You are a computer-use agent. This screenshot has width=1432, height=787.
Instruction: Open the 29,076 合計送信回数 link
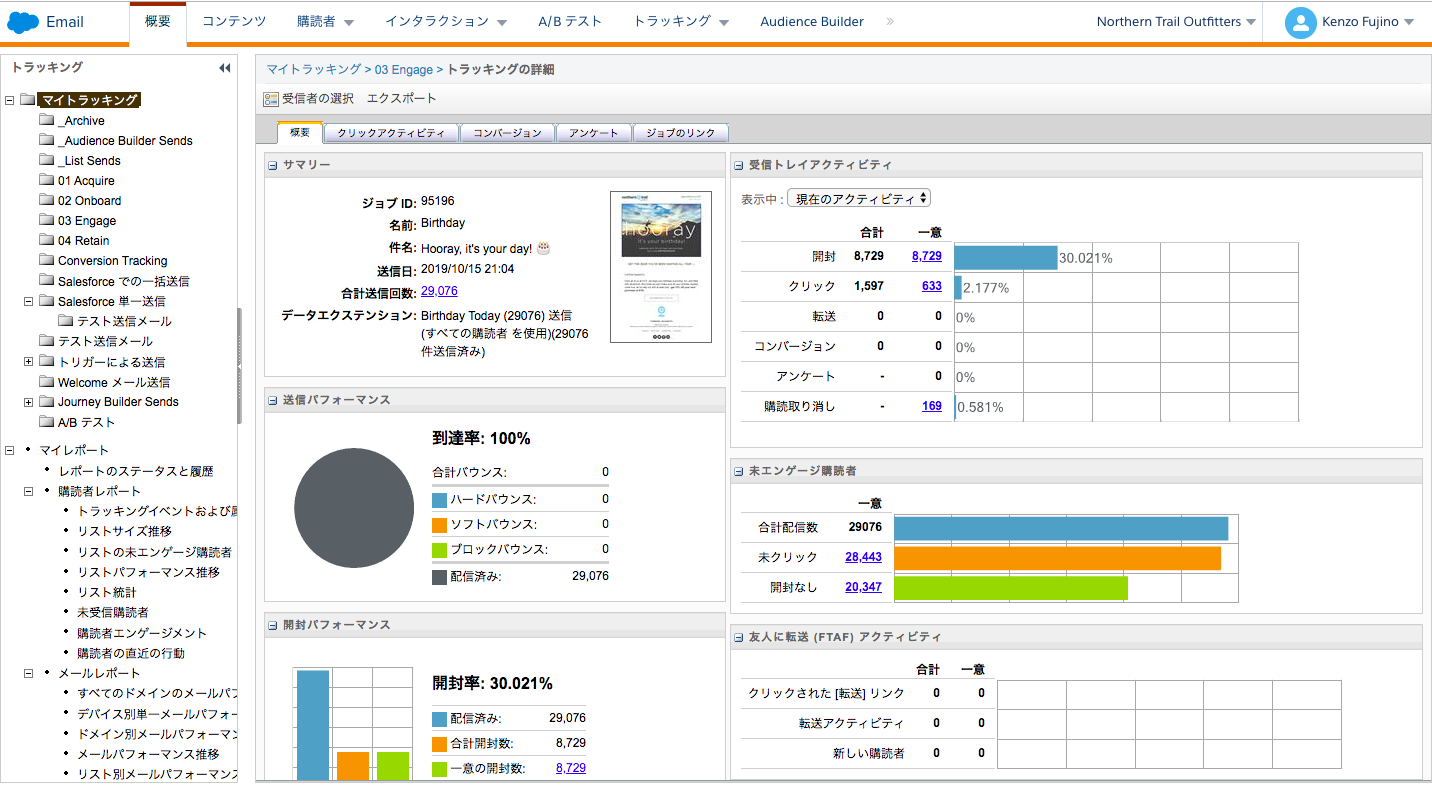(439, 291)
